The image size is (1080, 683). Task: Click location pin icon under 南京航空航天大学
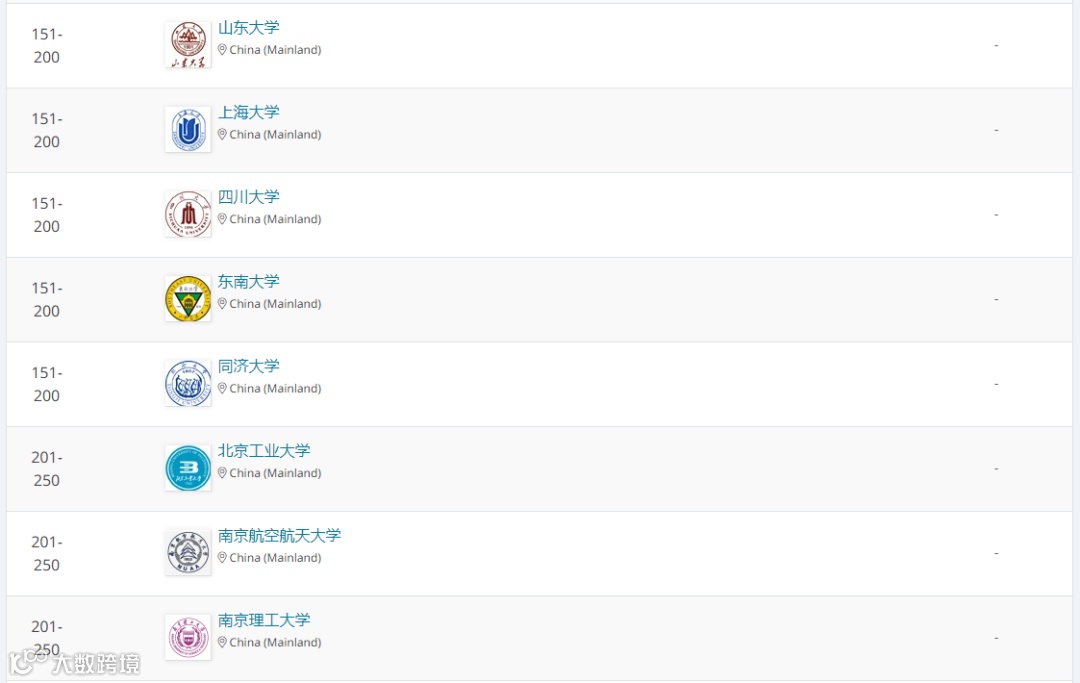point(222,558)
